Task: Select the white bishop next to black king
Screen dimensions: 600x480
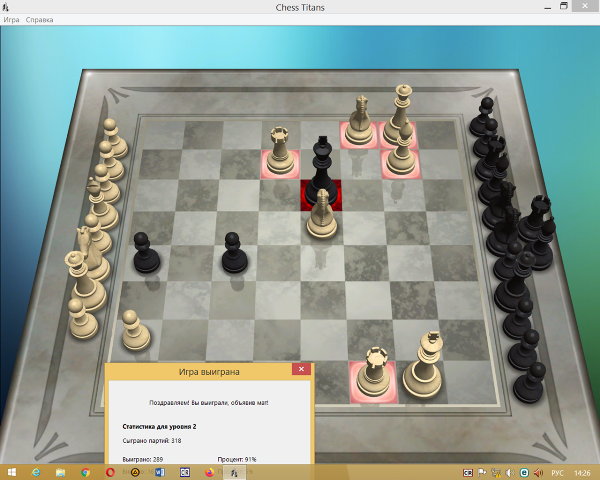Action: point(321,215)
